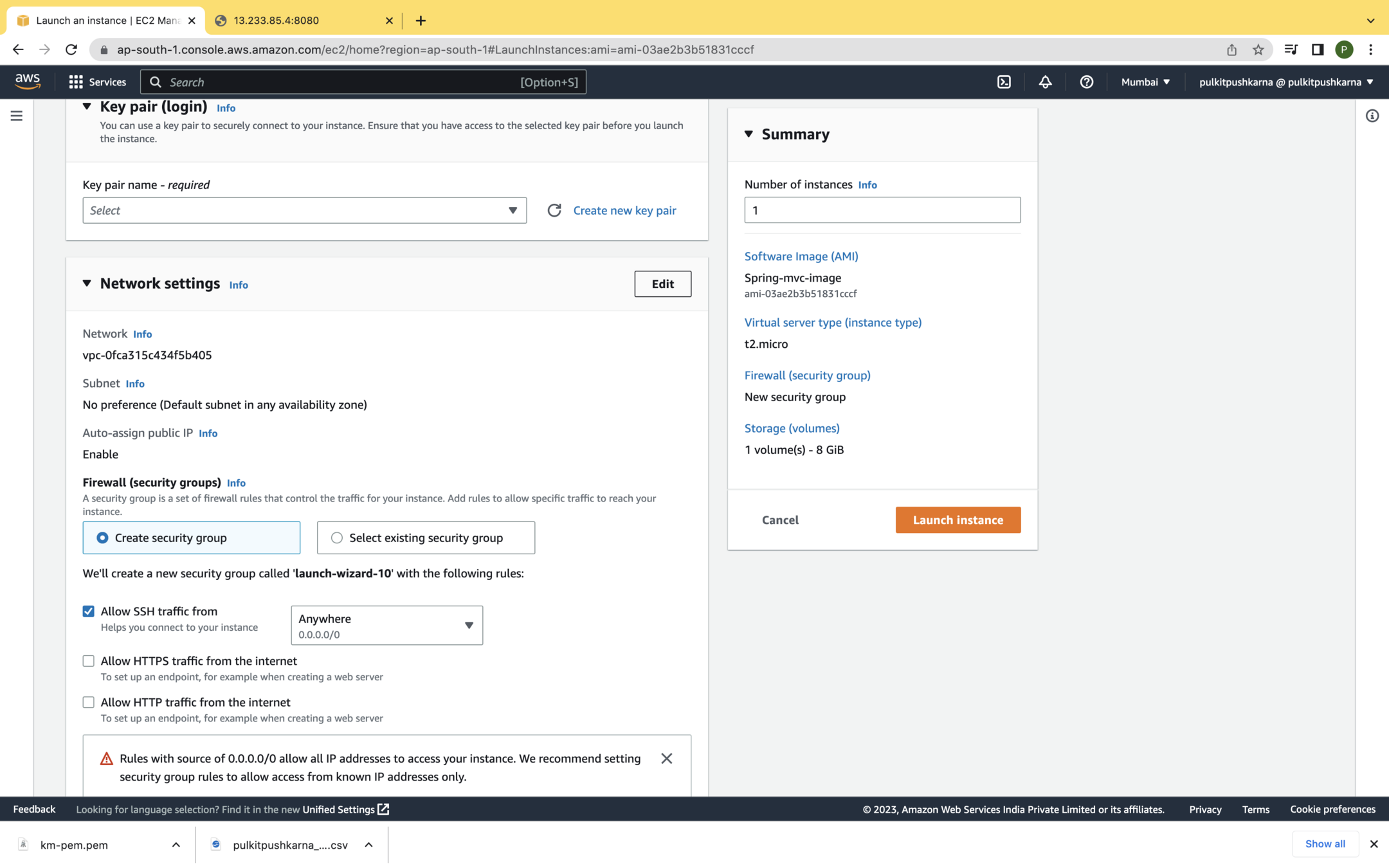Collapse the Network settings section
Screen dimensions: 1389x868
pyautogui.click(x=87, y=284)
